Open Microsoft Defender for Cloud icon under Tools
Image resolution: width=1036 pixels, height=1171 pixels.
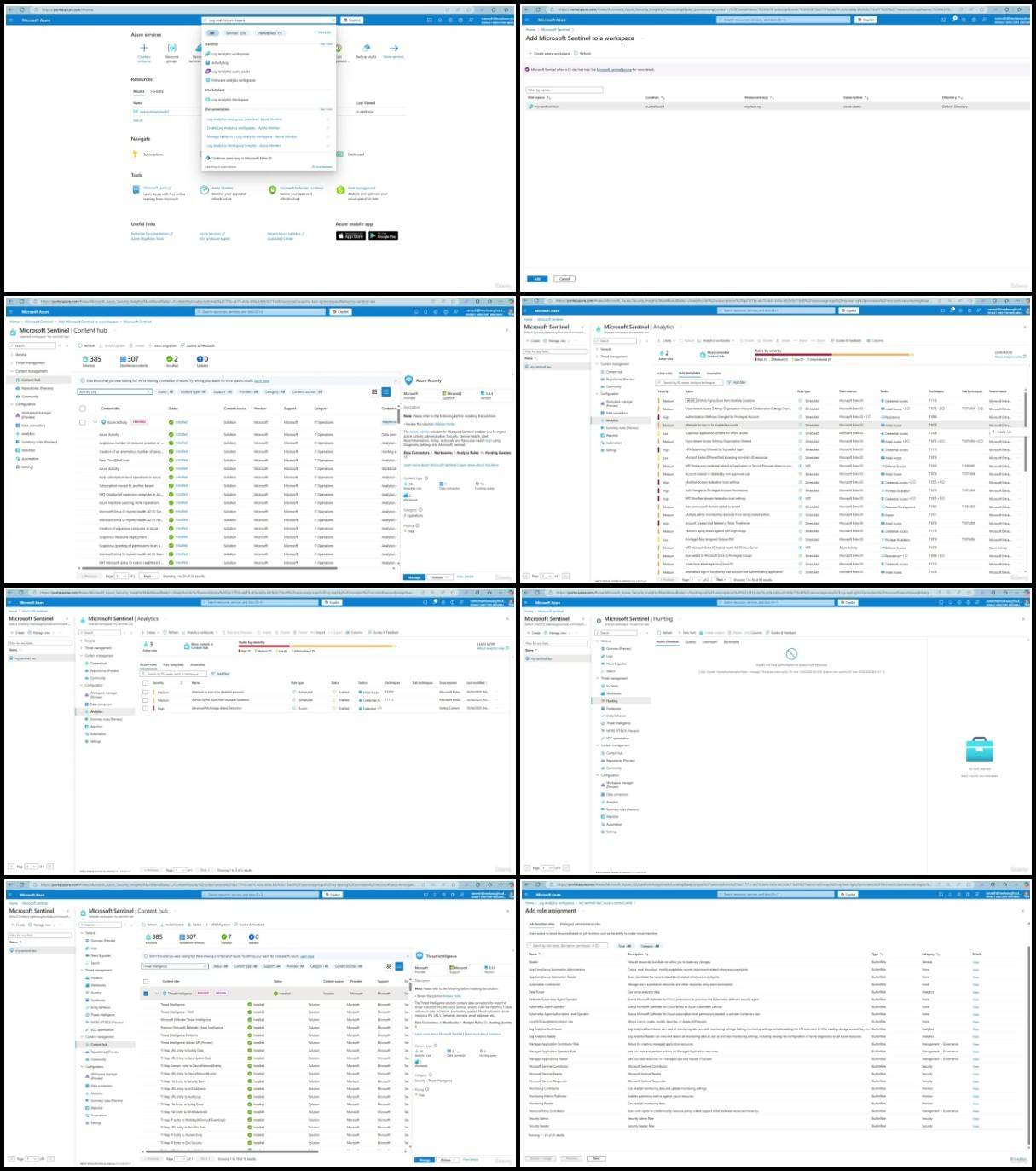272,189
